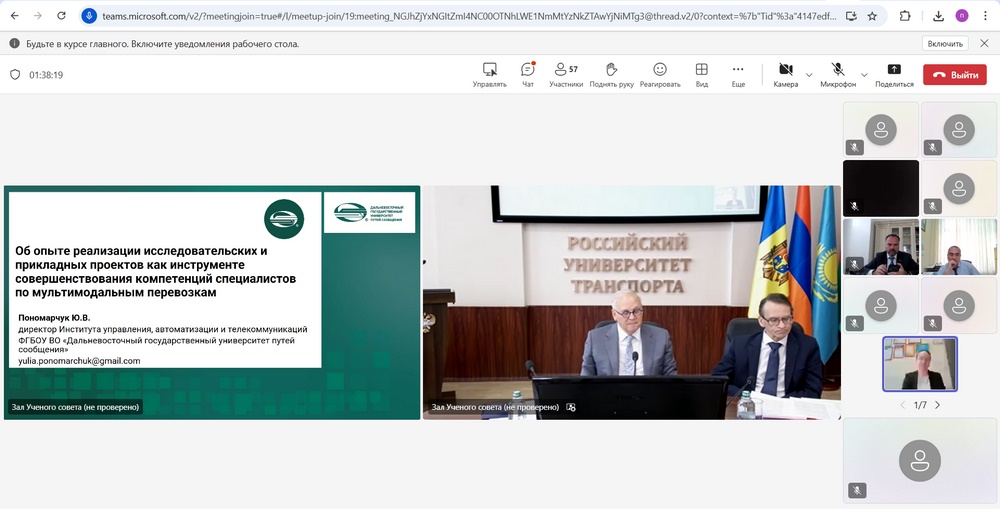Screen dimensions: 1000x509
Task: Open browser downloads icon
Action: [938, 16]
